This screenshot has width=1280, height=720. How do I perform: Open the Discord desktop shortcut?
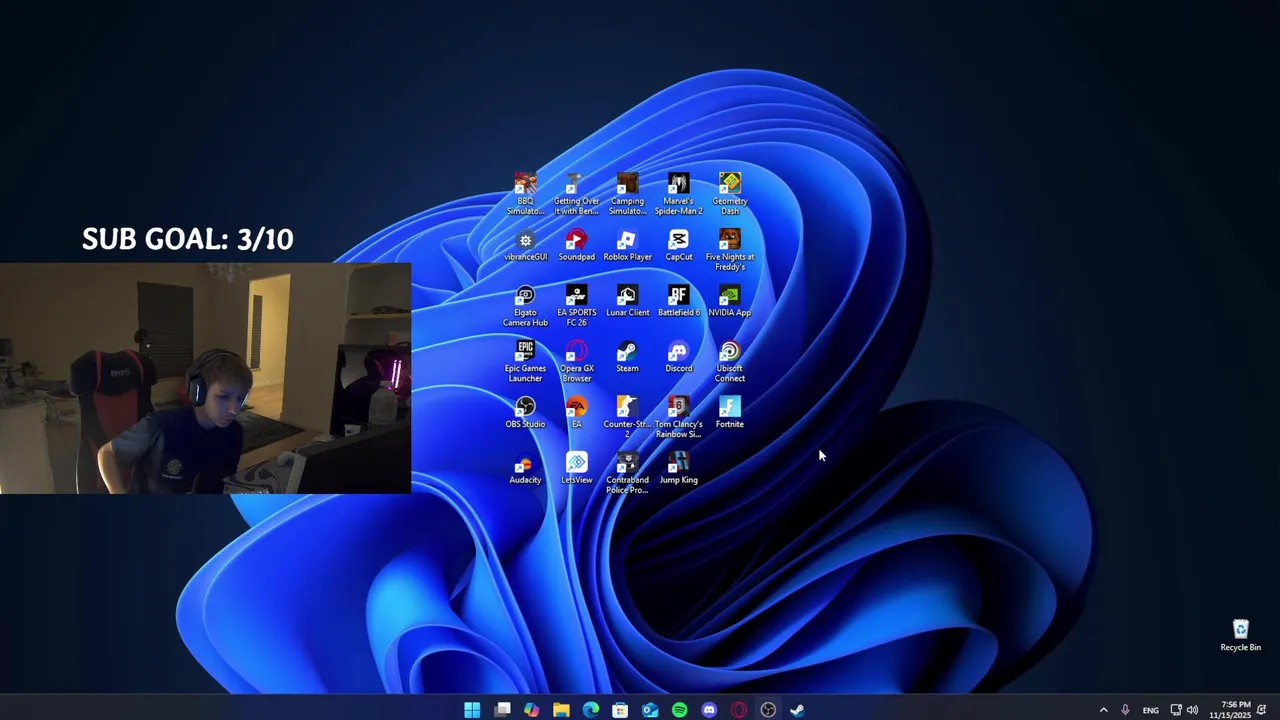(x=678, y=358)
